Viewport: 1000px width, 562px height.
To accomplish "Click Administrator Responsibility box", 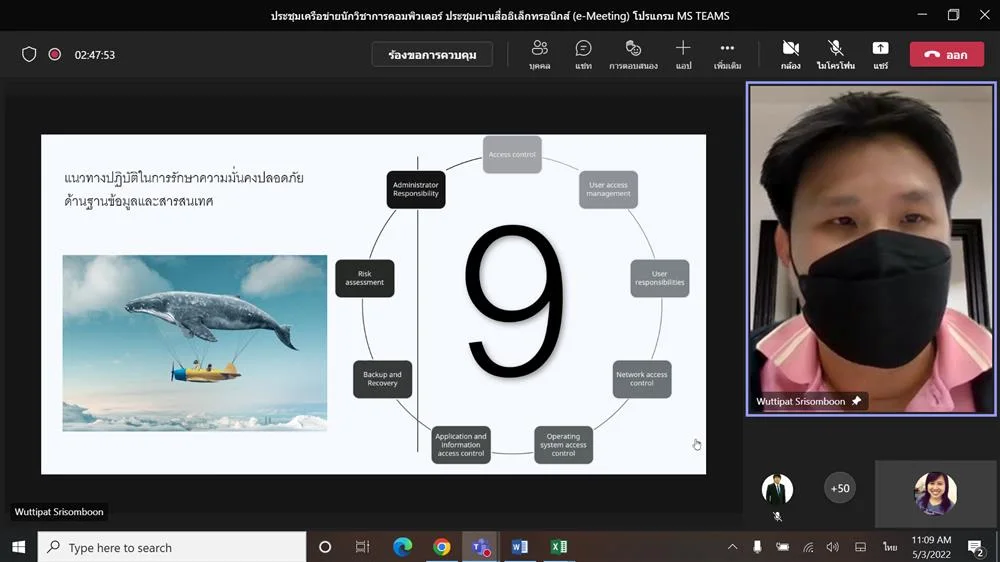I will coord(416,189).
